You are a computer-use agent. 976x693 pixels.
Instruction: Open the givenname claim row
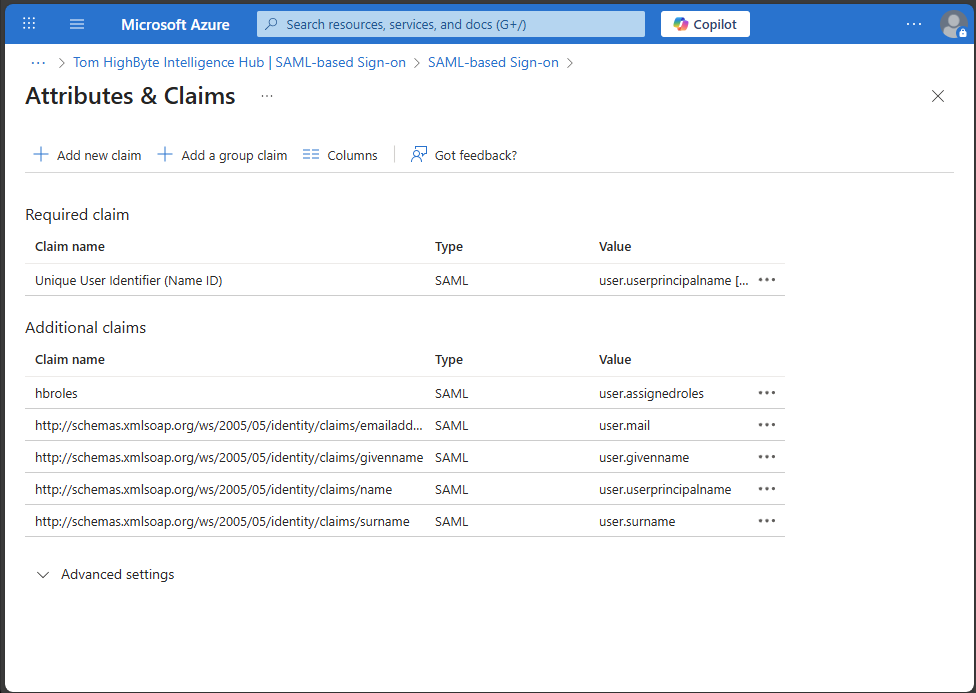point(229,457)
